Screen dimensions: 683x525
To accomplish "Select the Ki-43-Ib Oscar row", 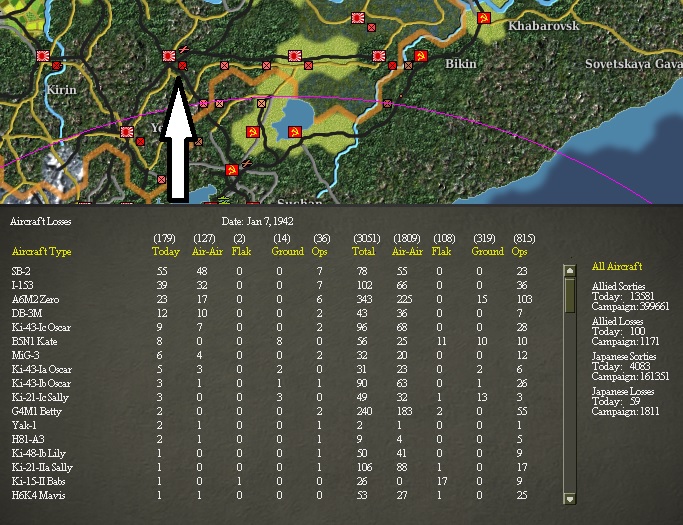I will (270, 383).
